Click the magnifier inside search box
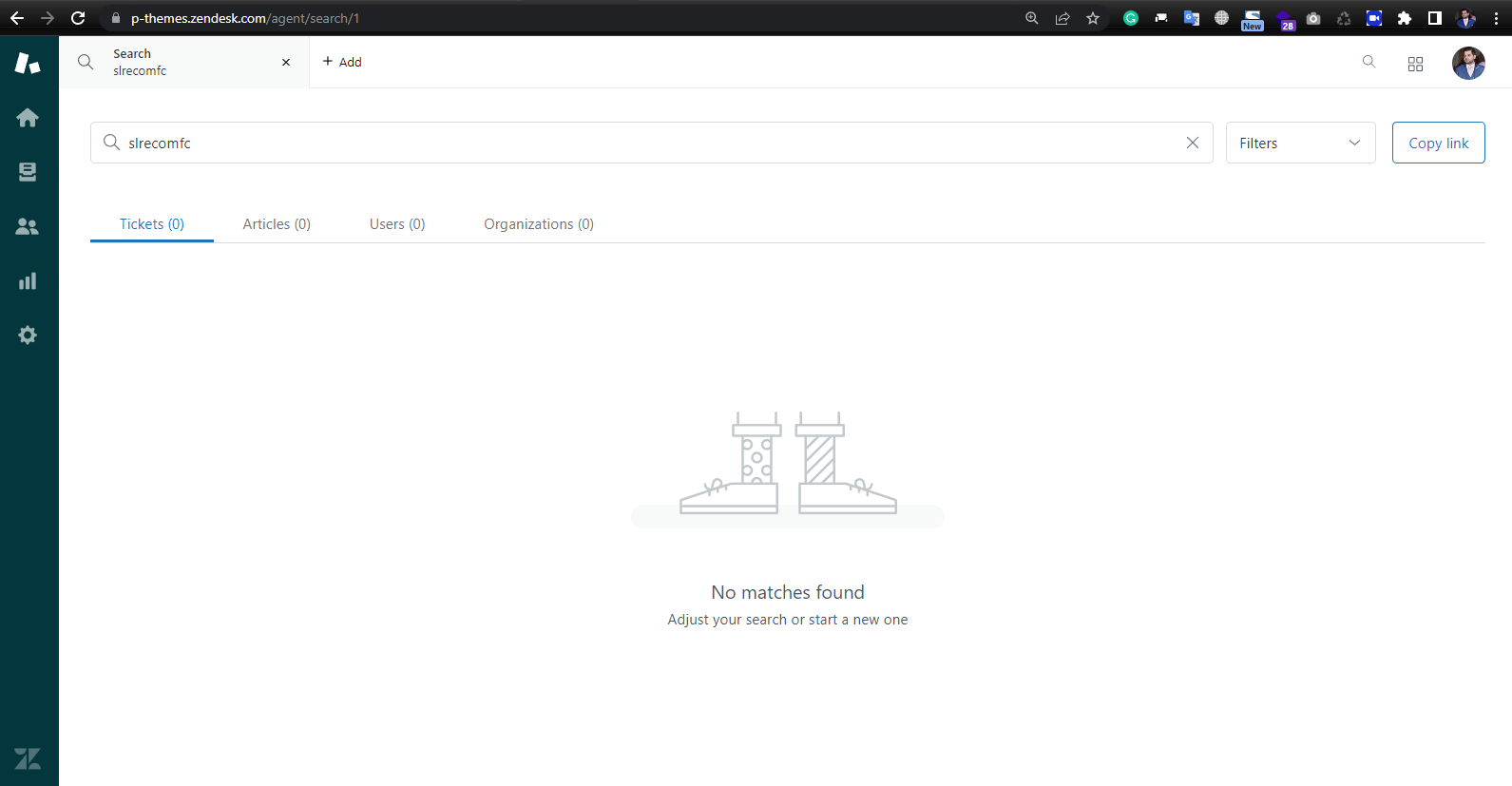The image size is (1512, 786). [x=111, y=143]
